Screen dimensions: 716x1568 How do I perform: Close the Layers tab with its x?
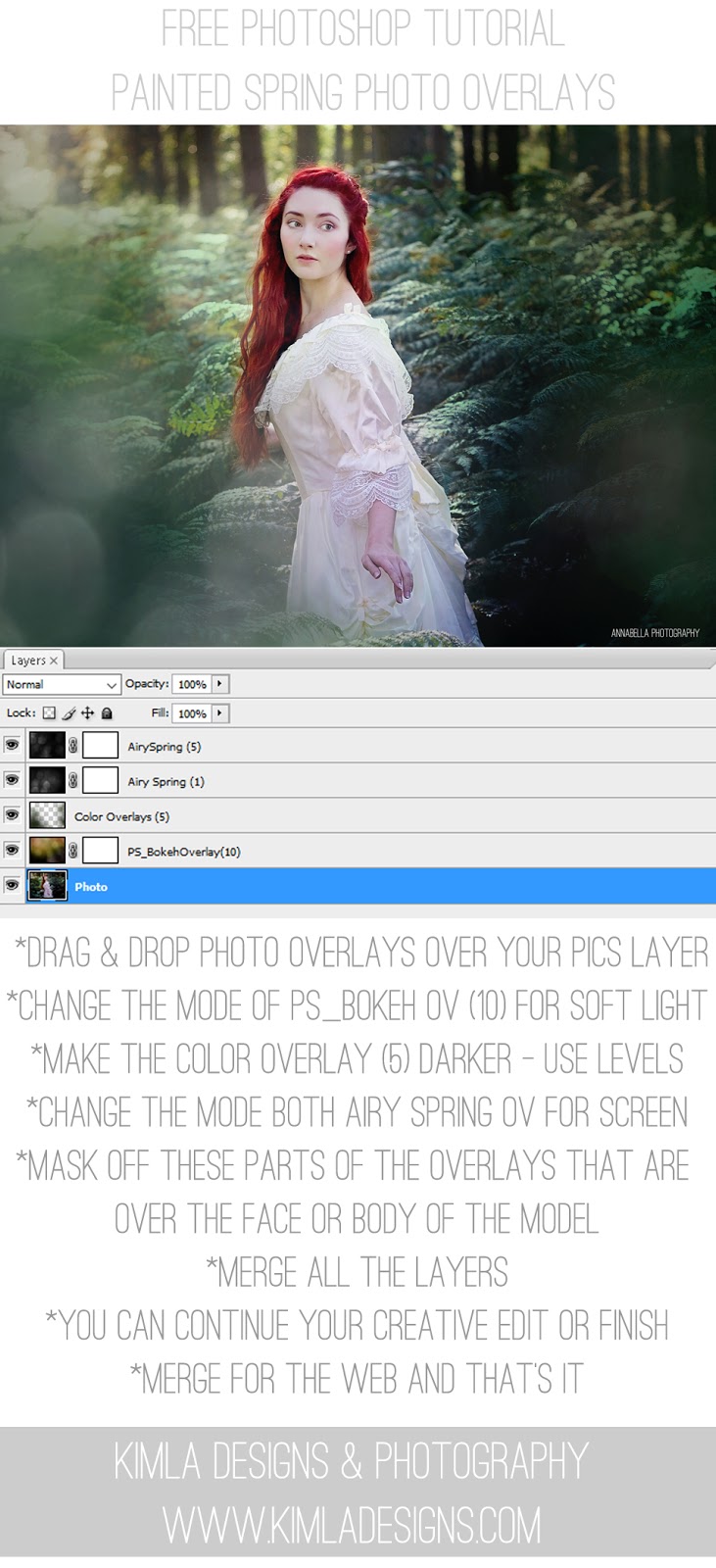coord(54,661)
